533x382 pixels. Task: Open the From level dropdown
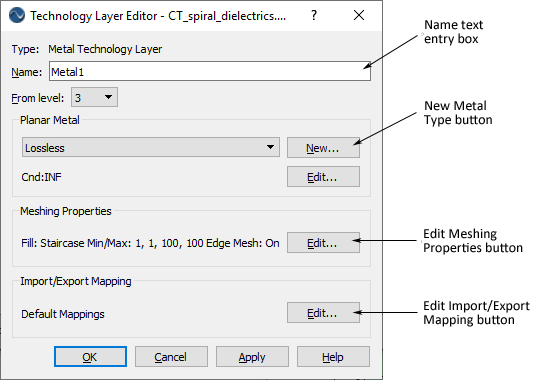pyautogui.click(x=94, y=98)
